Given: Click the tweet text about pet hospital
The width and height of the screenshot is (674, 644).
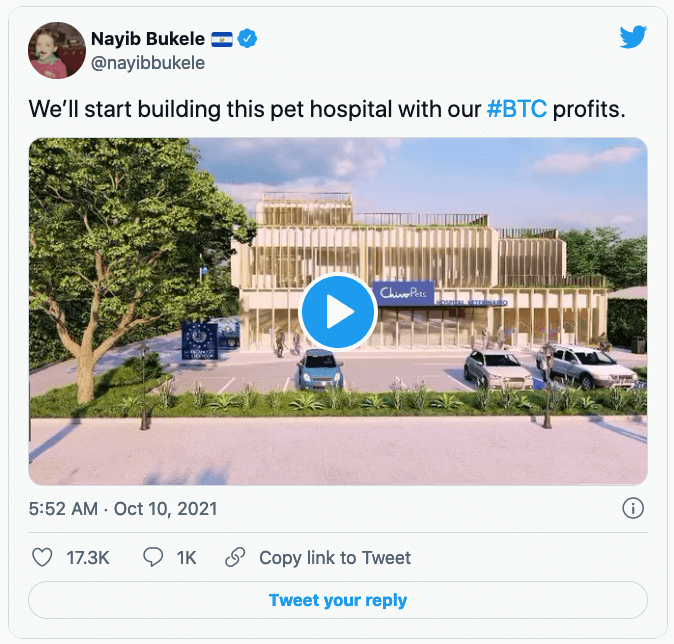Looking at the screenshot, I should (327, 109).
